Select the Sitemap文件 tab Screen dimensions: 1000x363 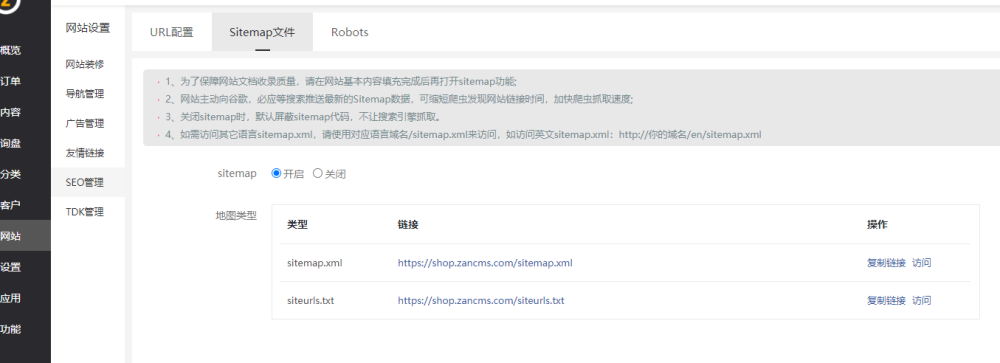262,32
